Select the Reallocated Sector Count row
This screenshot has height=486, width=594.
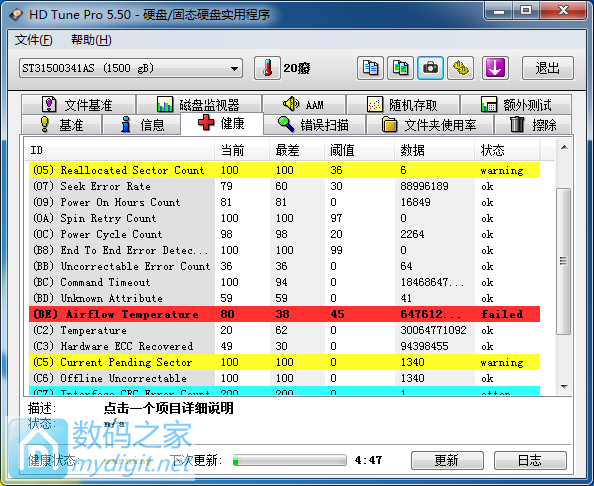coord(284,170)
